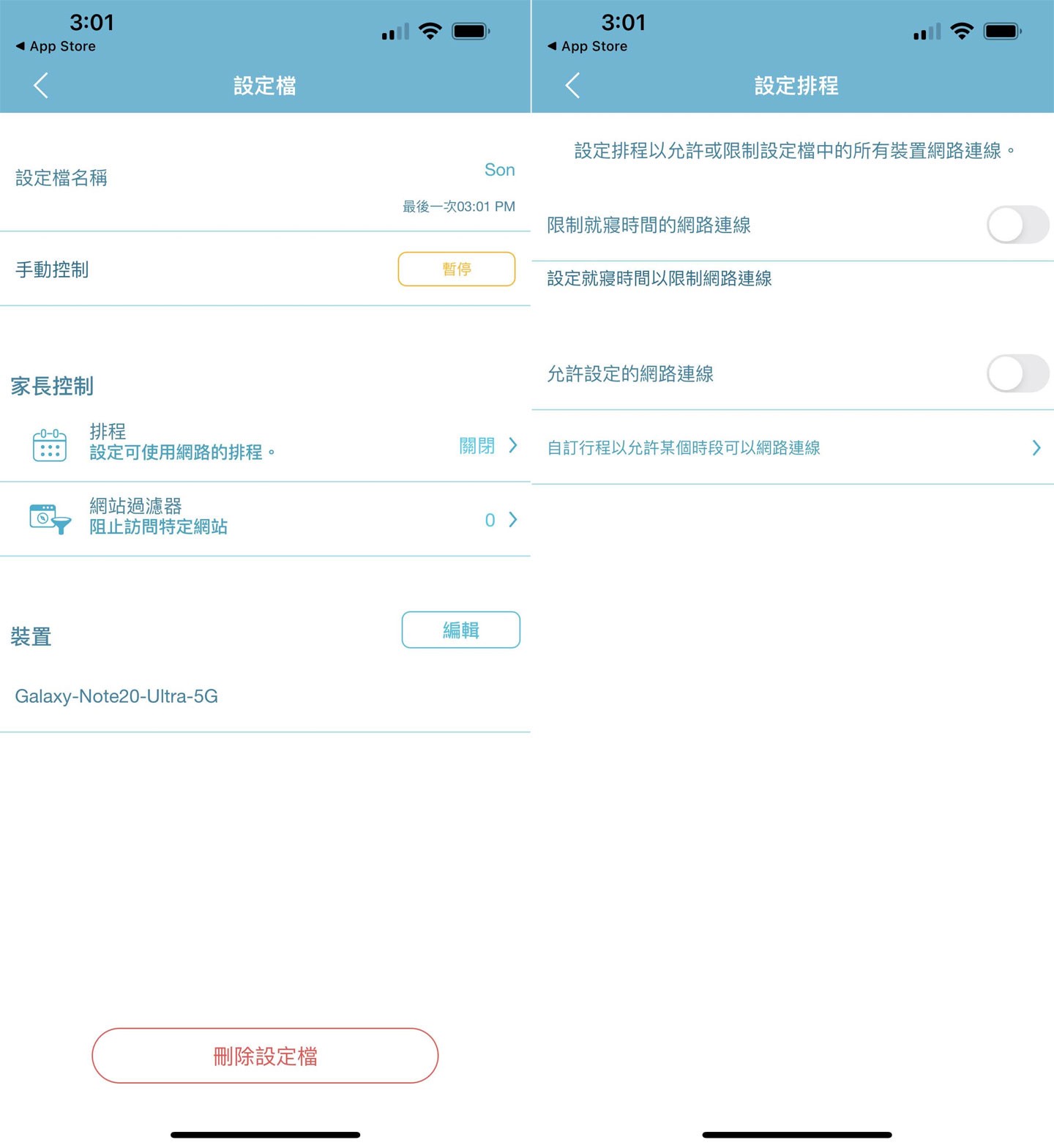1054x1148 pixels.
Task: Return to App Store on right screen
Action: click(587, 46)
